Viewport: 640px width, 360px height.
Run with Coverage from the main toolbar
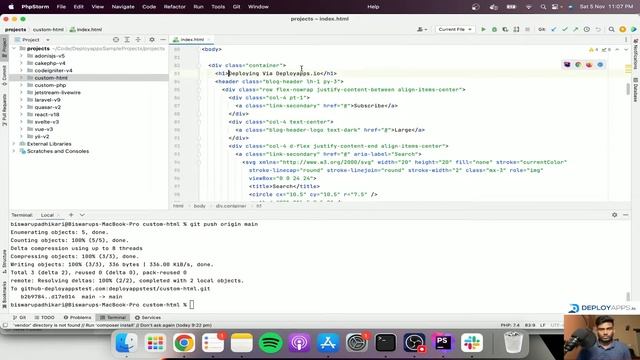pos(505,29)
